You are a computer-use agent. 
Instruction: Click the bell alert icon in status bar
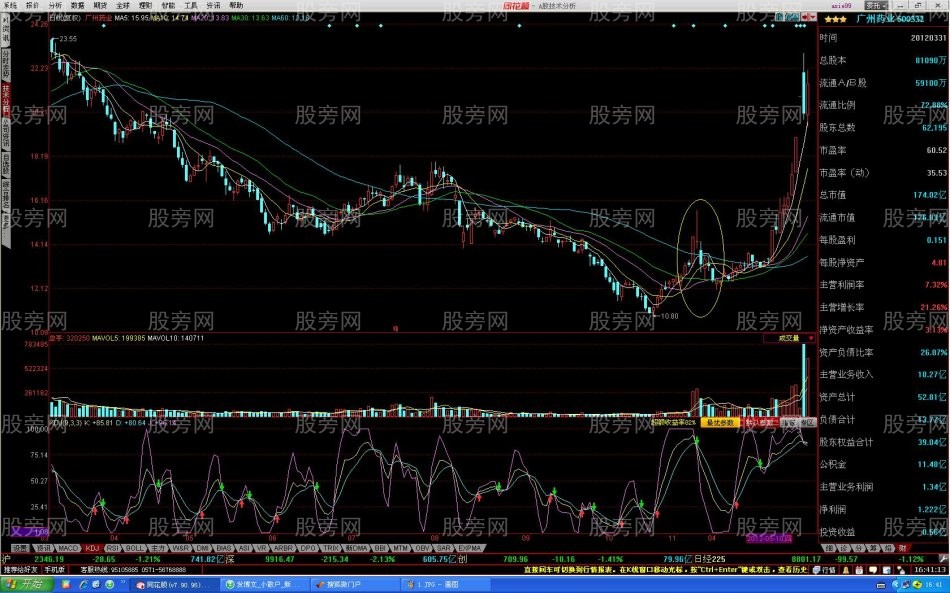tap(846, 570)
